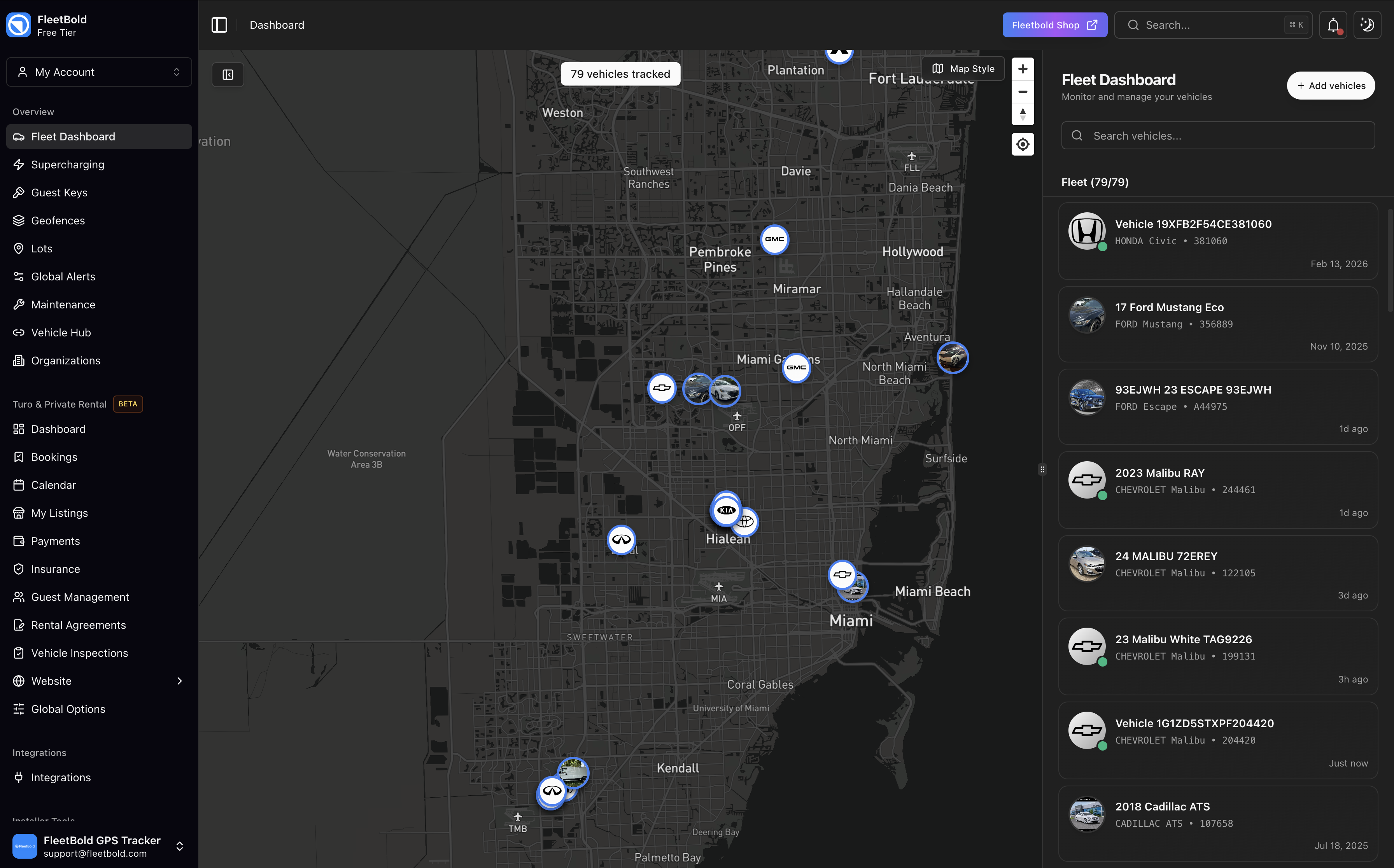The width and height of the screenshot is (1394, 868).
Task: Reset map bearing with compass control
Action: click(1023, 114)
